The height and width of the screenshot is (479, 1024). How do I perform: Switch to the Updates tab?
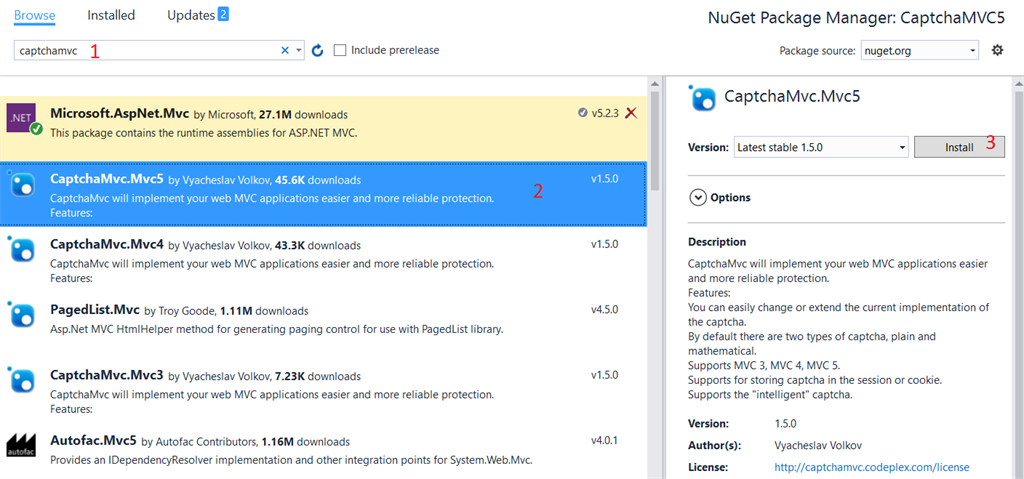(197, 15)
